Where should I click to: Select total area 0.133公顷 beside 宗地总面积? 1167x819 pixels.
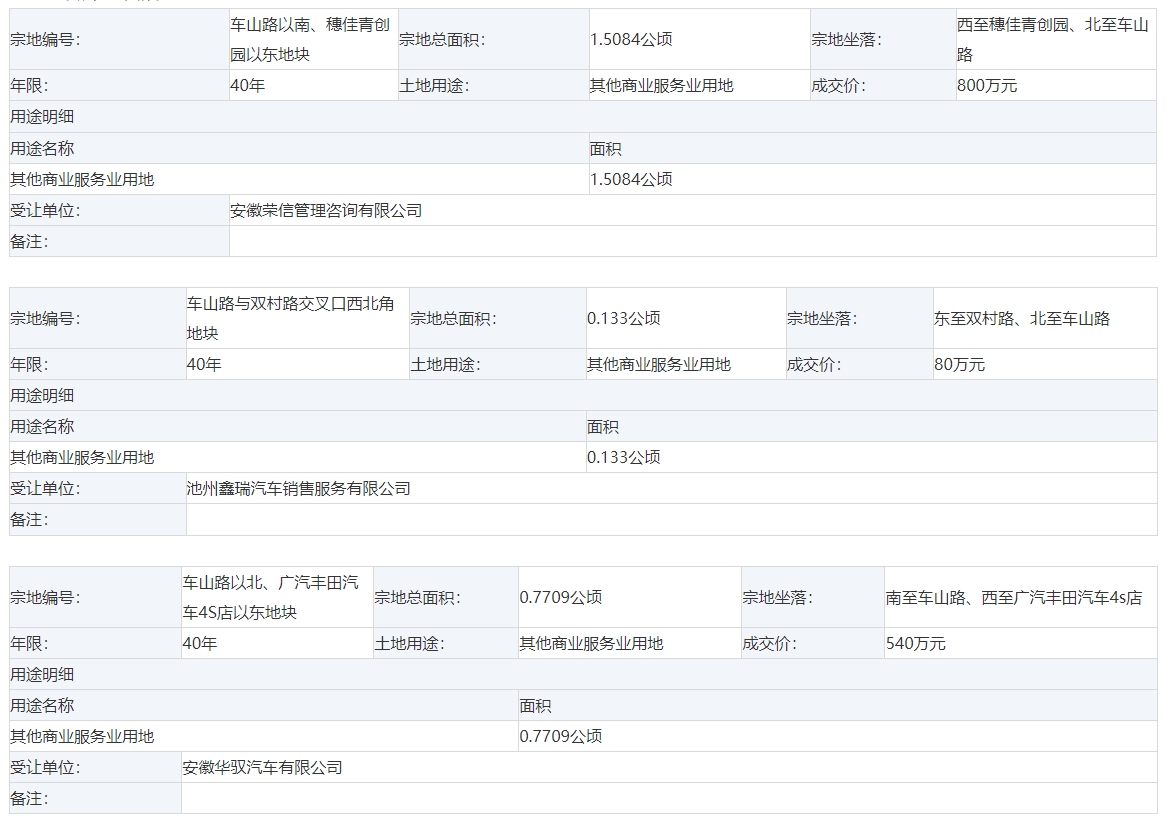click(624, 319)
